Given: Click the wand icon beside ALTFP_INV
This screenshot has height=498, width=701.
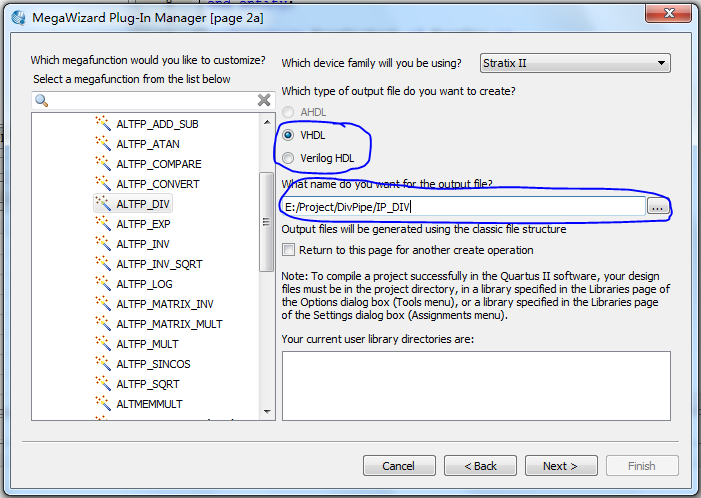Looking at the screenshot, I should click(103, 244).
